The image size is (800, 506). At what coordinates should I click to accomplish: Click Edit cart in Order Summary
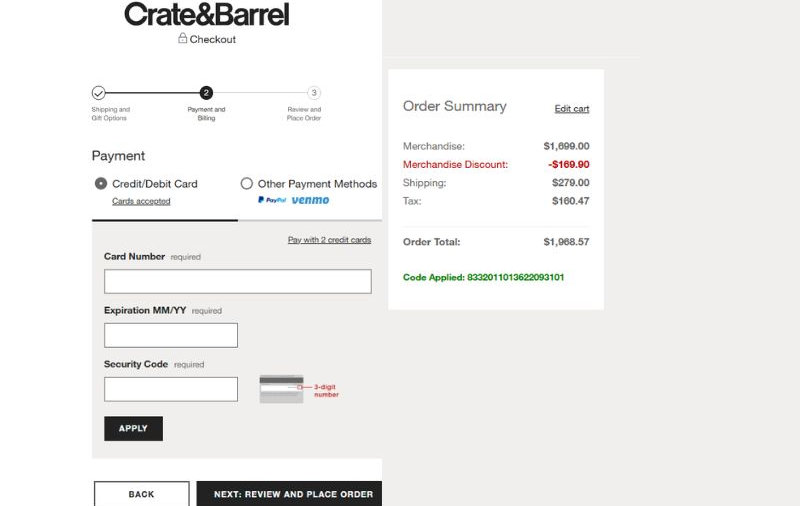click(x=572, y=109)
